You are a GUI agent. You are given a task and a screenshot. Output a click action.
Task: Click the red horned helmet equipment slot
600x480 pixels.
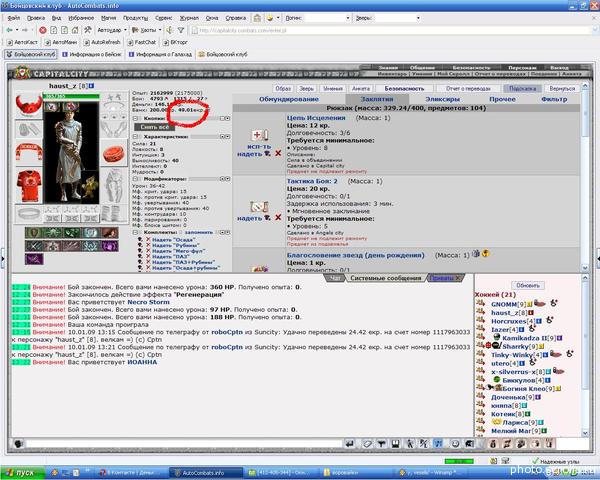[29, 104]
